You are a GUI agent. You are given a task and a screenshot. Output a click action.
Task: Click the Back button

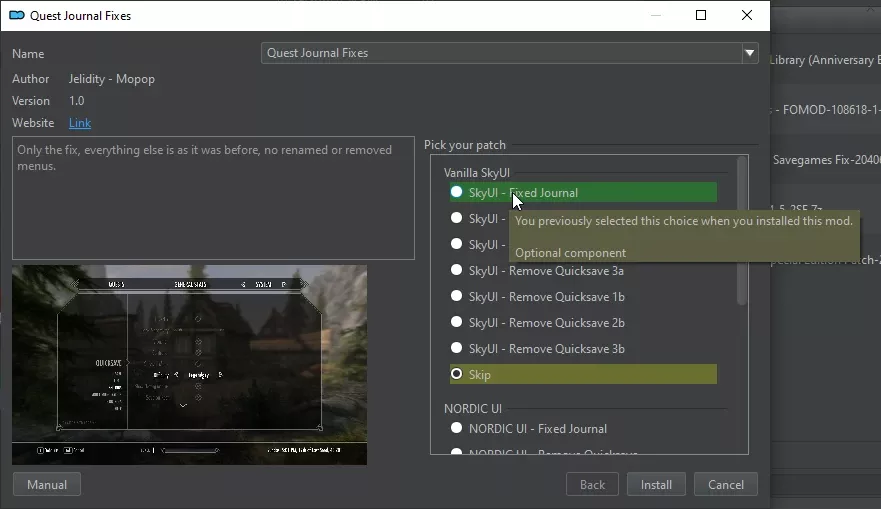[592, 484]
